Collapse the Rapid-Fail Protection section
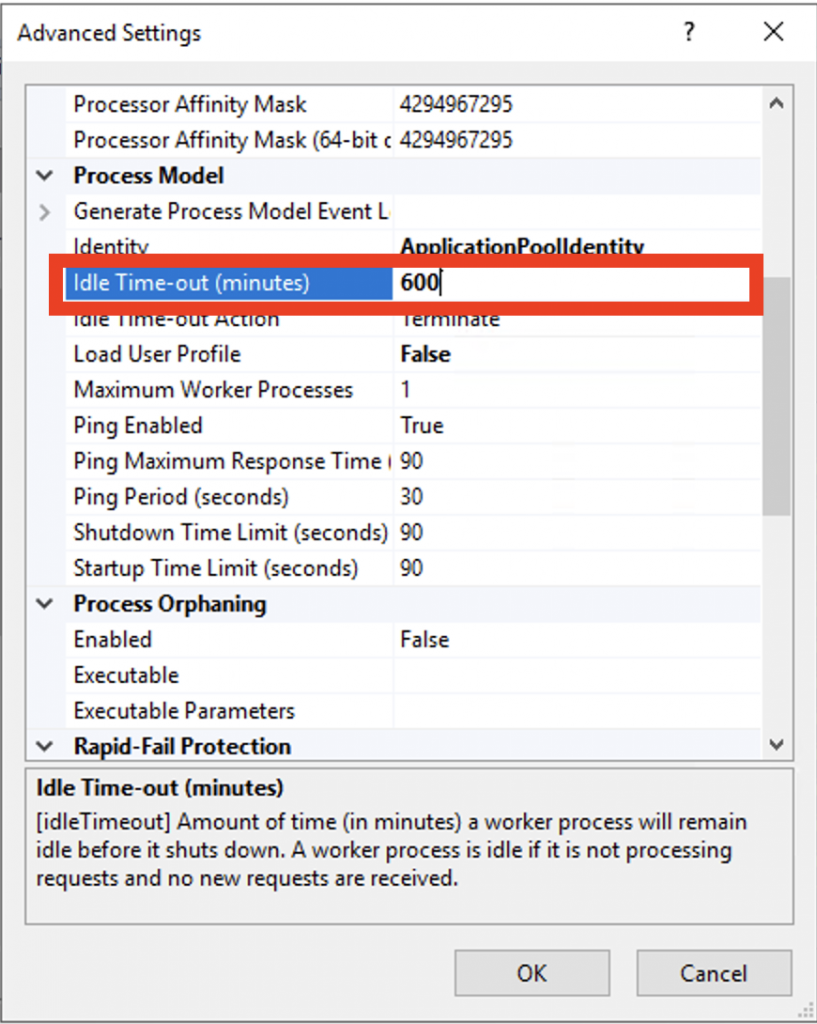The height and width of the screenshot is (1024, 817). (44, 746)
